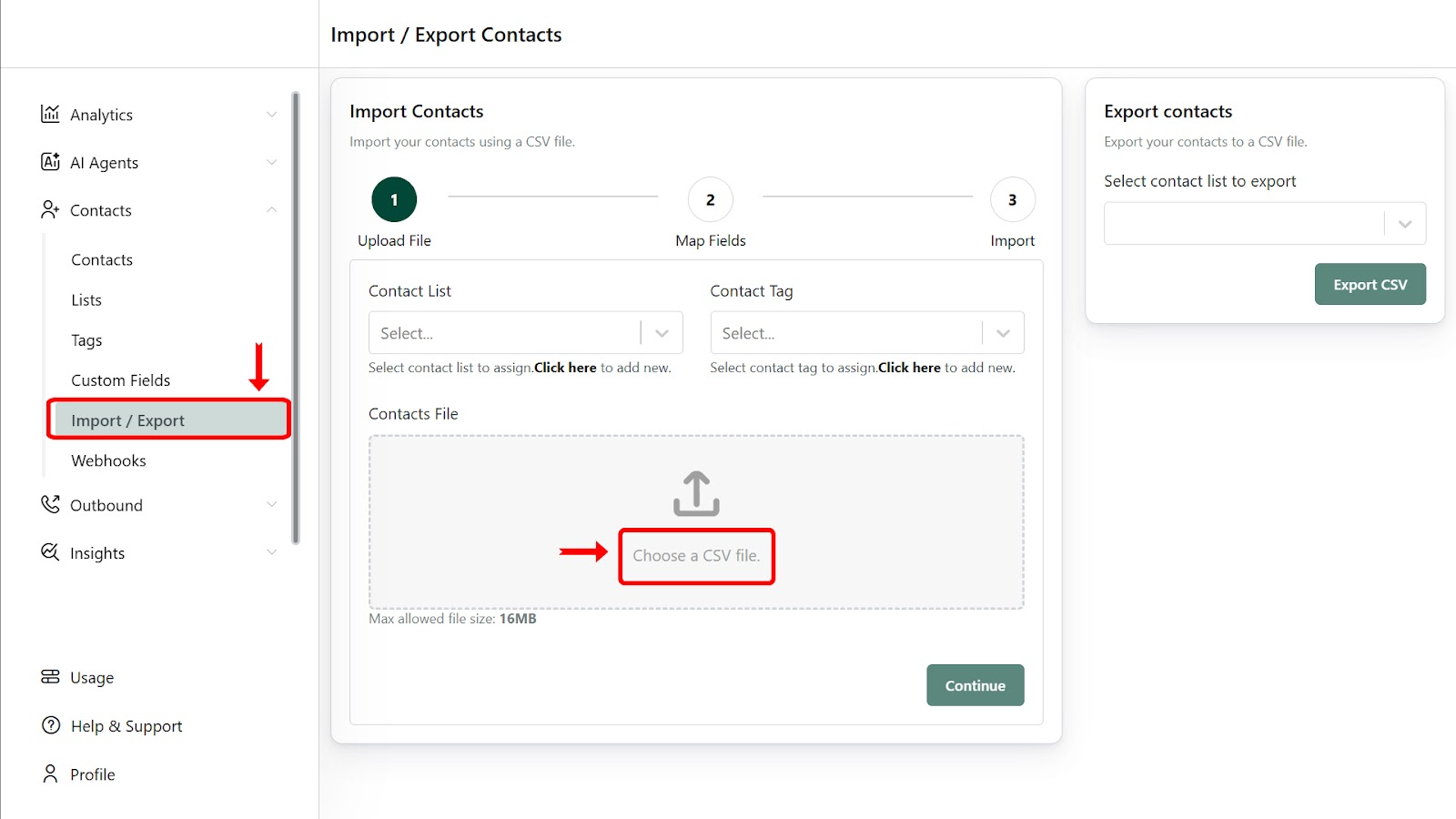Click the AI Agents sidebar icon
The height and width of the screenshot is (819, 1456).
[50, 162]
